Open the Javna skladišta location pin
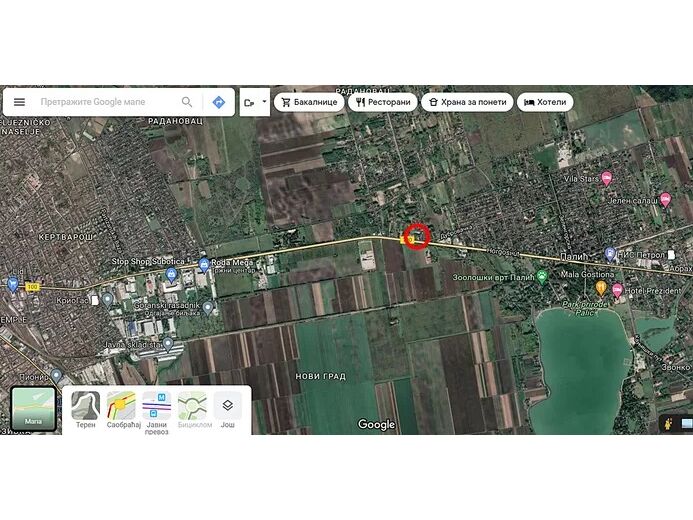Image resolution: width=693 pixels, height=520 pixels. tap(168, 344)
